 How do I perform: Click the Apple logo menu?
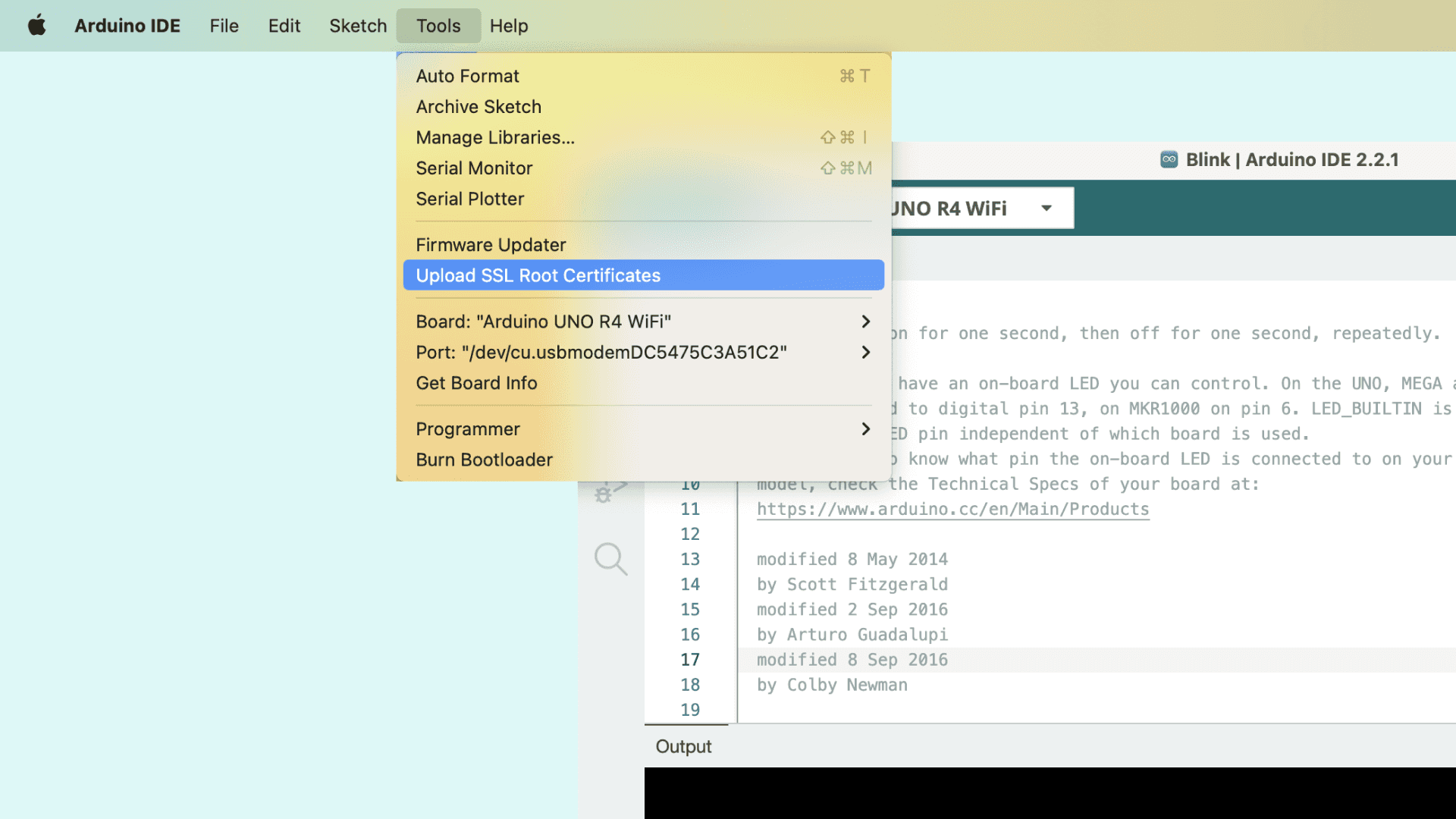(x=36, y=26)
